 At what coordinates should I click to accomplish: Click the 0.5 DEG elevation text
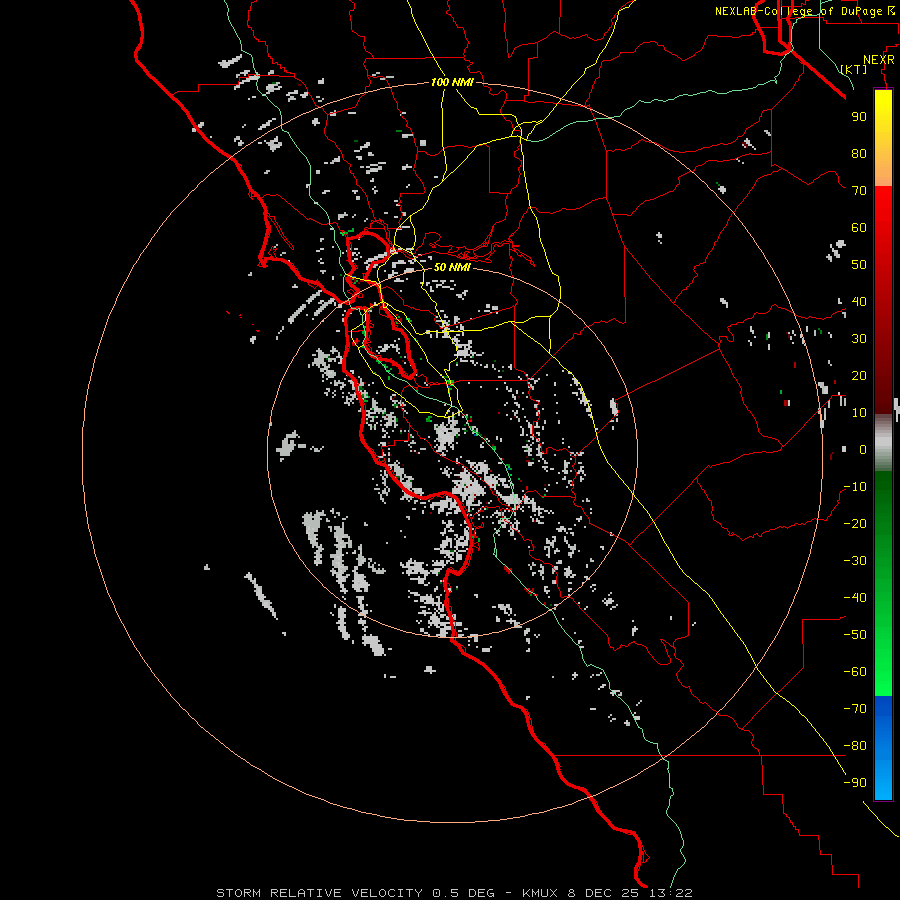click(x=463, y=893)
